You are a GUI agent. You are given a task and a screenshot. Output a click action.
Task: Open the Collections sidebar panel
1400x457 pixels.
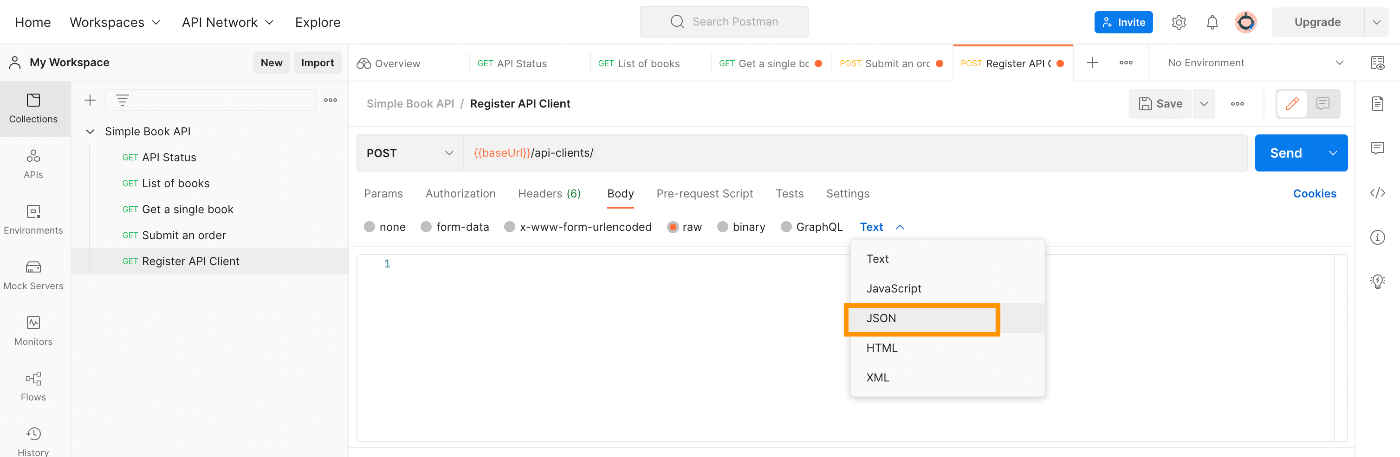tap(34, 108)
